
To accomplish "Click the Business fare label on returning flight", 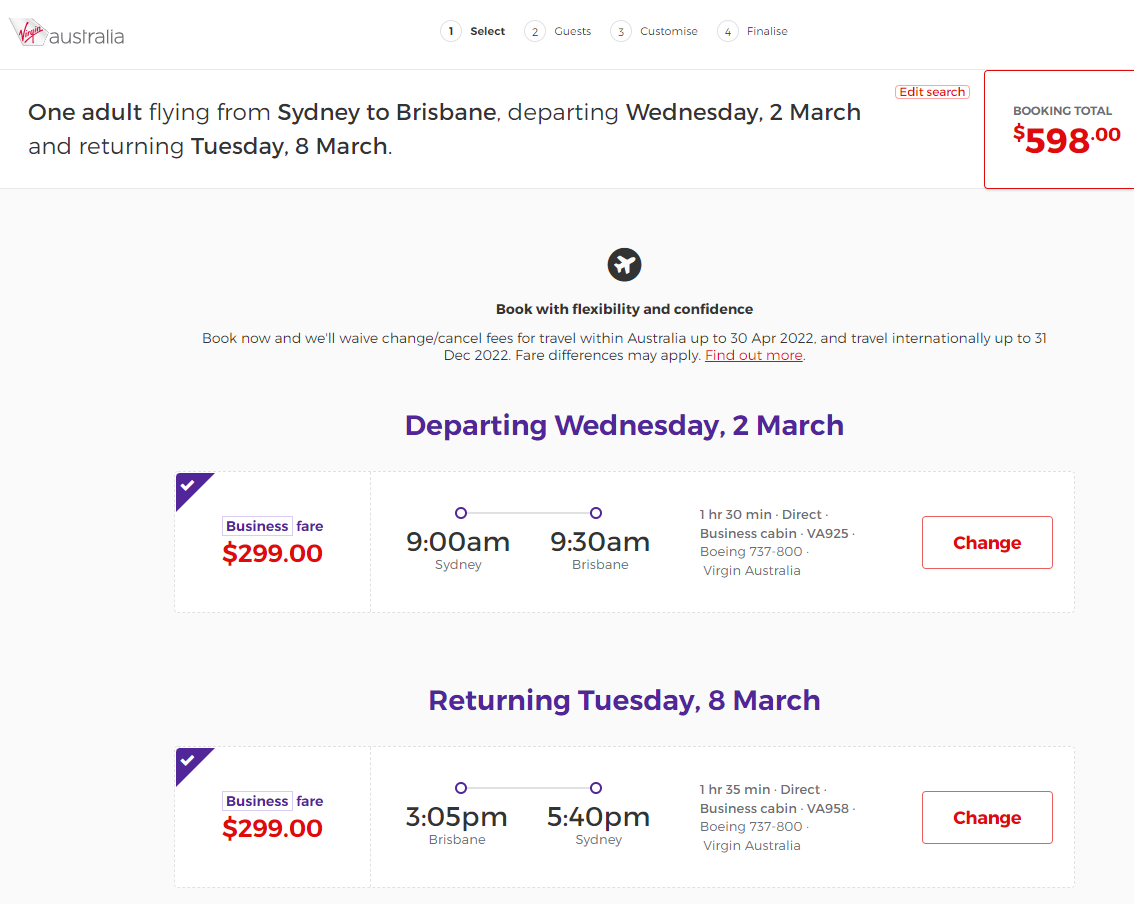I will click(274, 801).
